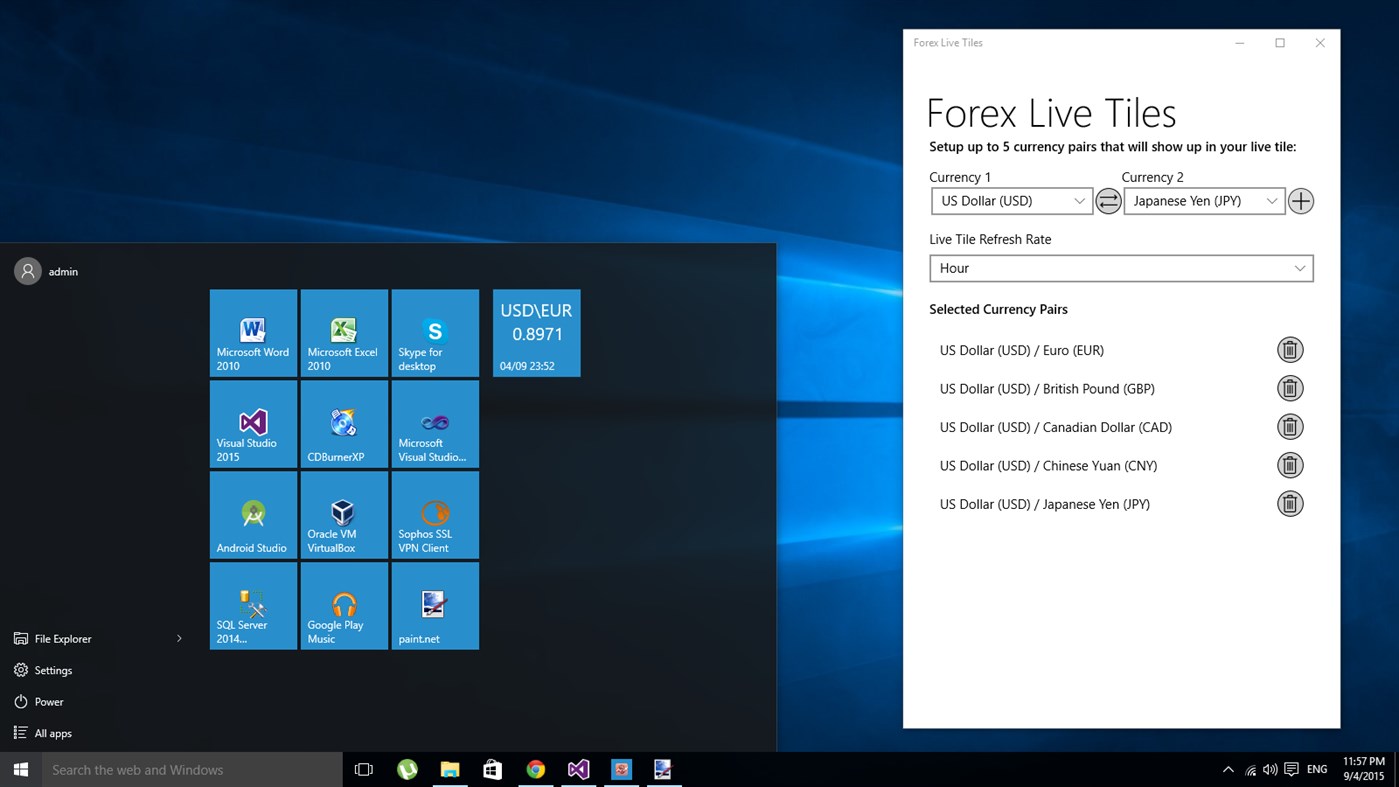Image resolution: width=1399 pixels, height=787 pixels.
Task: Click the volume icon in the system tray
Action: pyautogui.click(x=1269, y=770)
